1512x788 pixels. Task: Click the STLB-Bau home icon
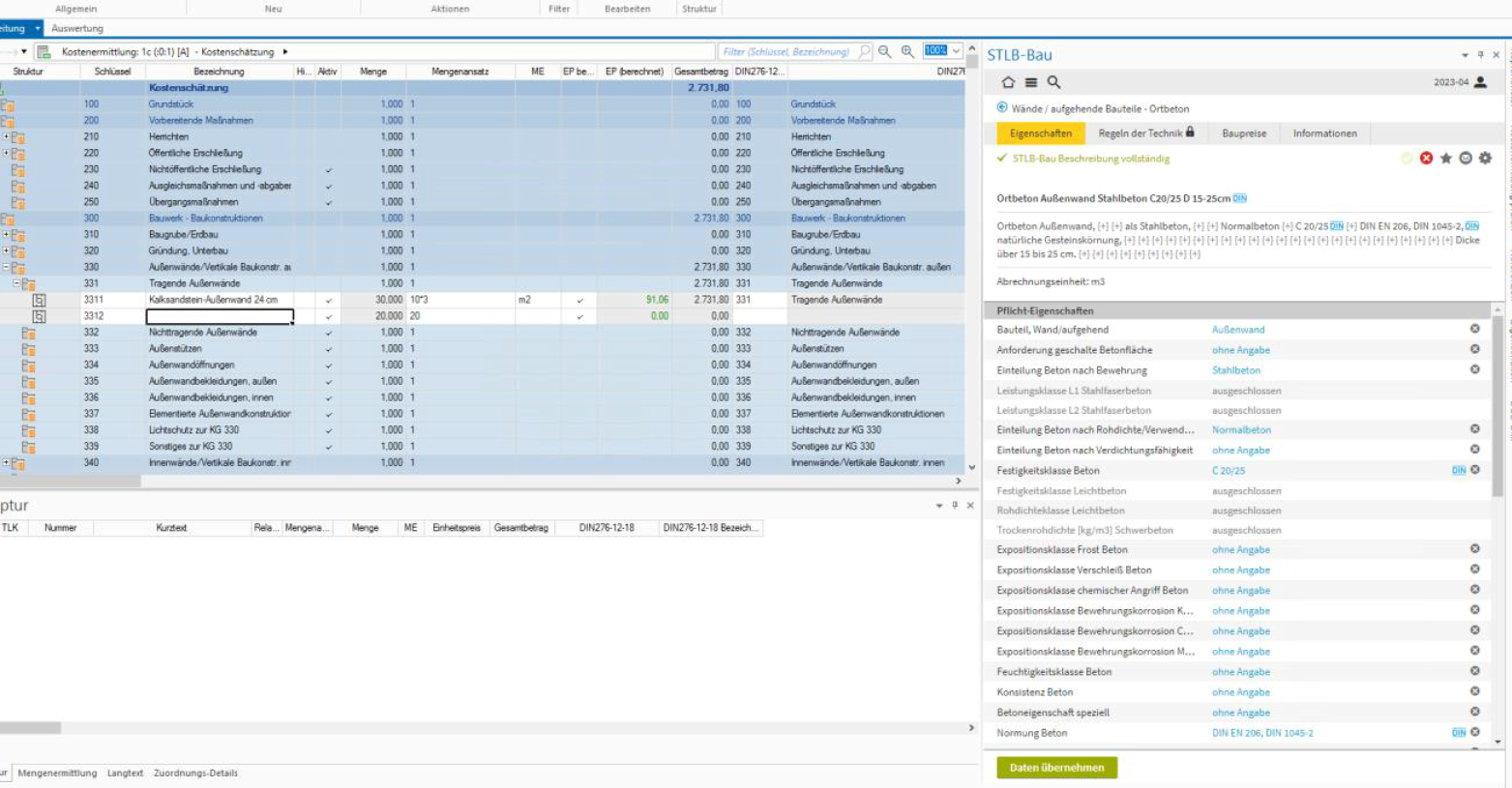click(1008, 83)
